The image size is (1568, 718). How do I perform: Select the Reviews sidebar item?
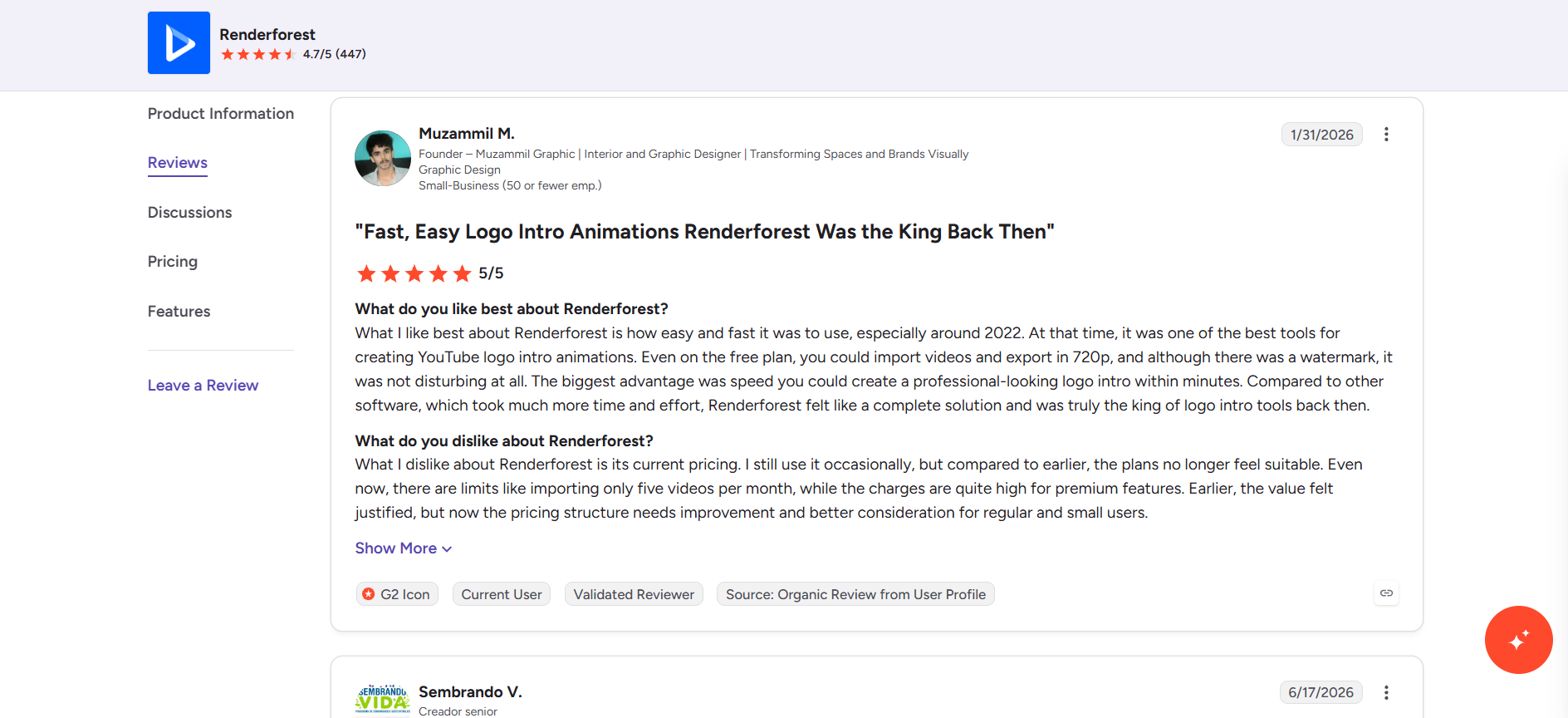[178, 163]
